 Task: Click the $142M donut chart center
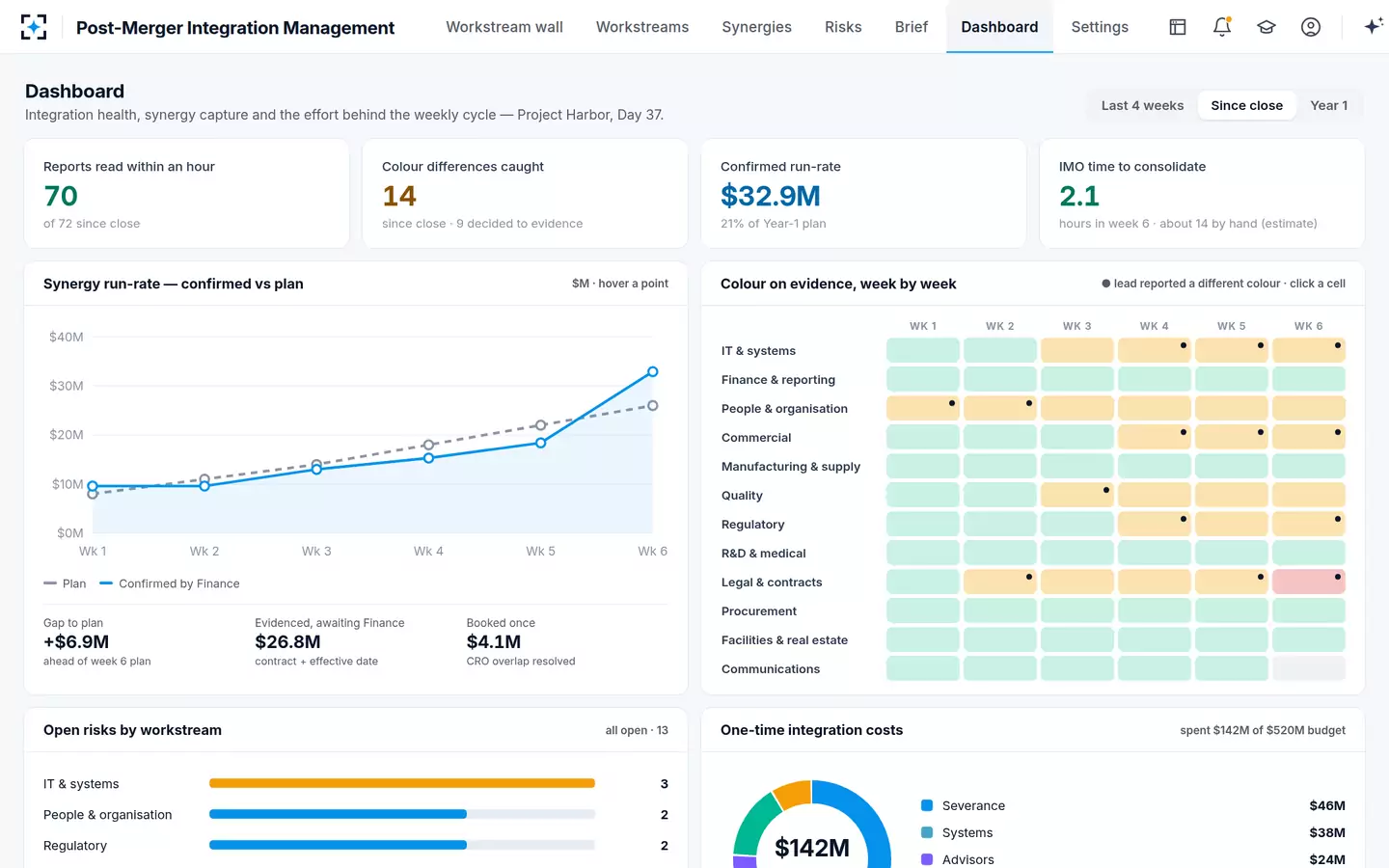(x=812, y=848)
